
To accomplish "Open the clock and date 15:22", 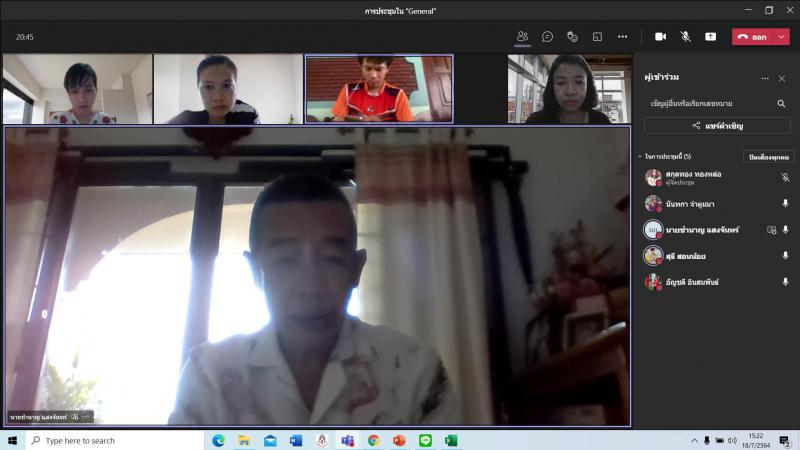I will 756,440.
